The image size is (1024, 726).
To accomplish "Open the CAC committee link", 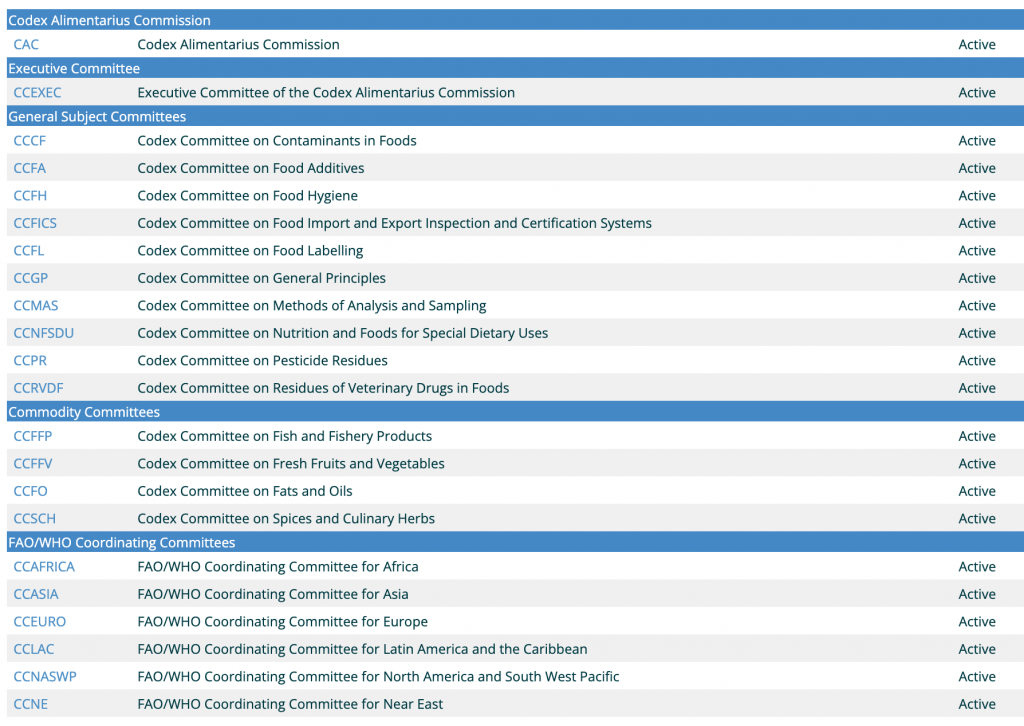I will 26,44.
